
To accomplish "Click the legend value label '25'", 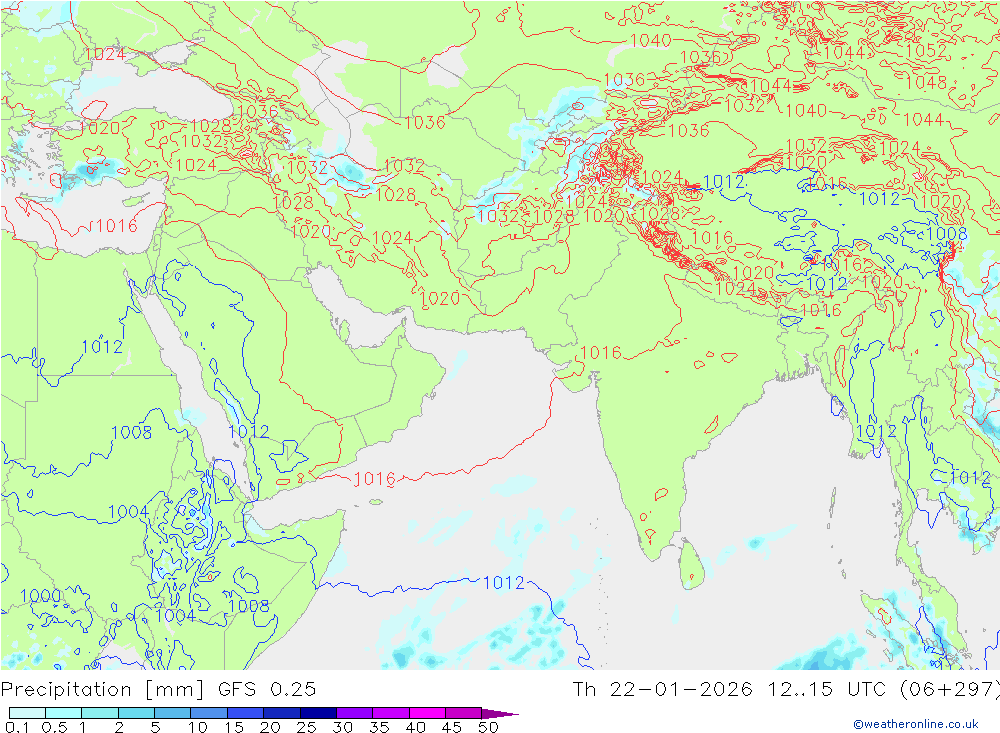I will click(307, 727).
